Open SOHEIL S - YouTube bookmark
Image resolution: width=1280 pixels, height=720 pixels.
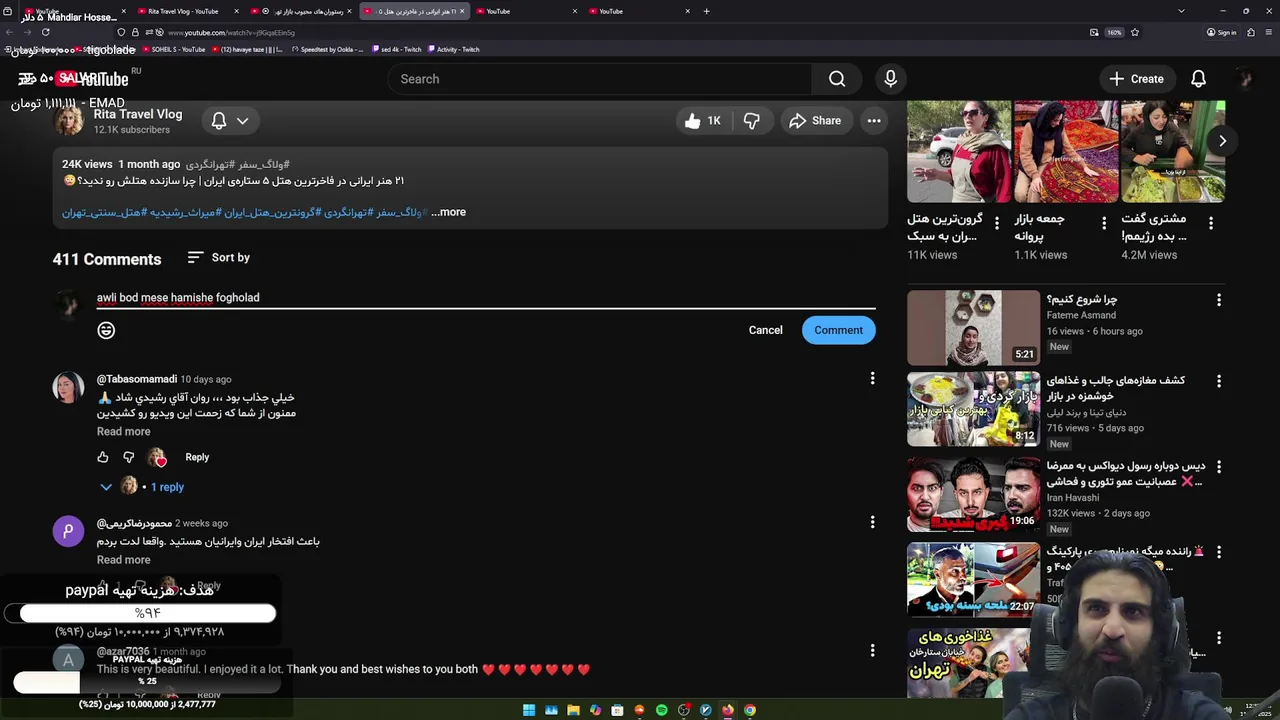174,49
